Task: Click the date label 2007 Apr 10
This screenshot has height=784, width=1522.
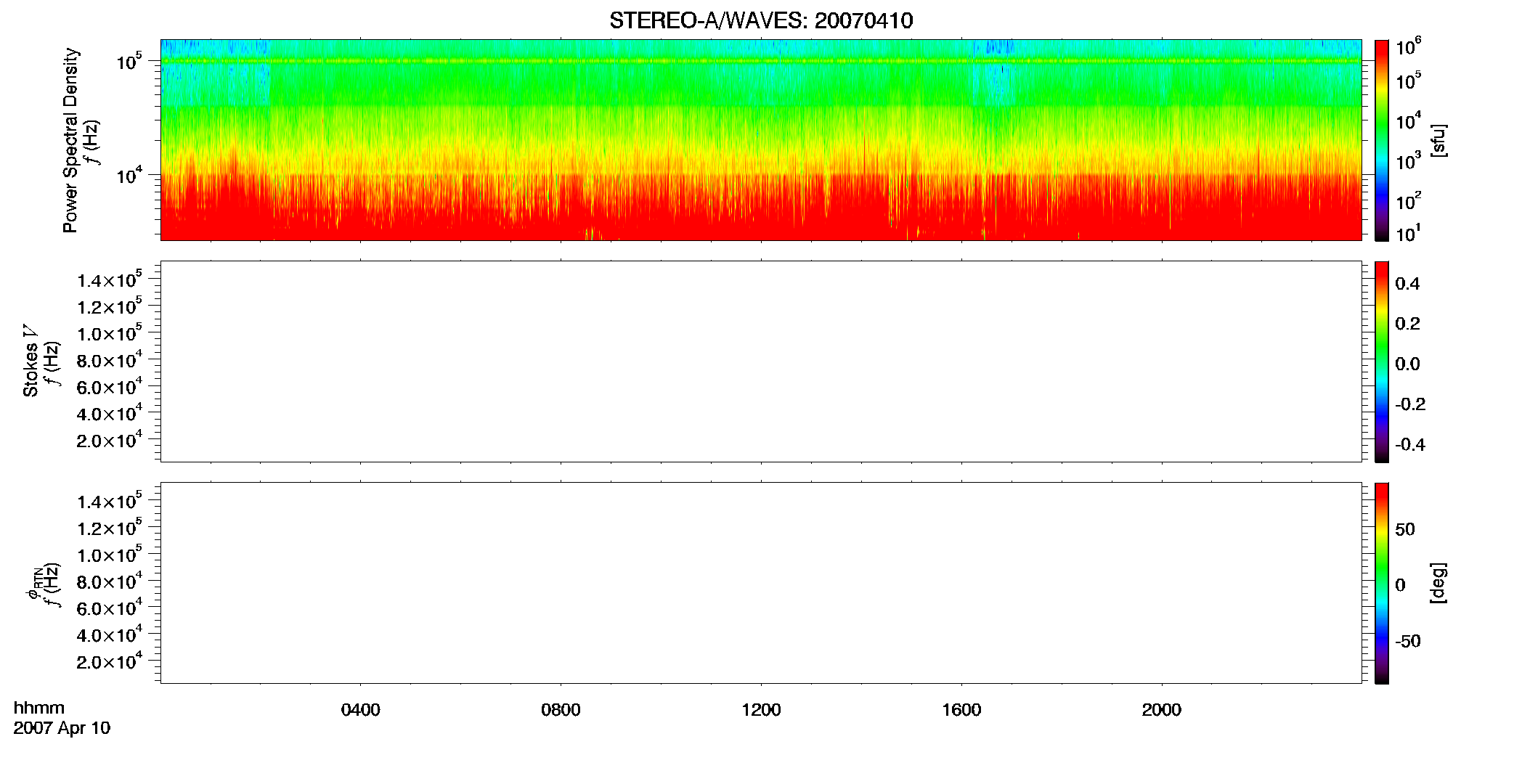Action: tap(62, 728)
